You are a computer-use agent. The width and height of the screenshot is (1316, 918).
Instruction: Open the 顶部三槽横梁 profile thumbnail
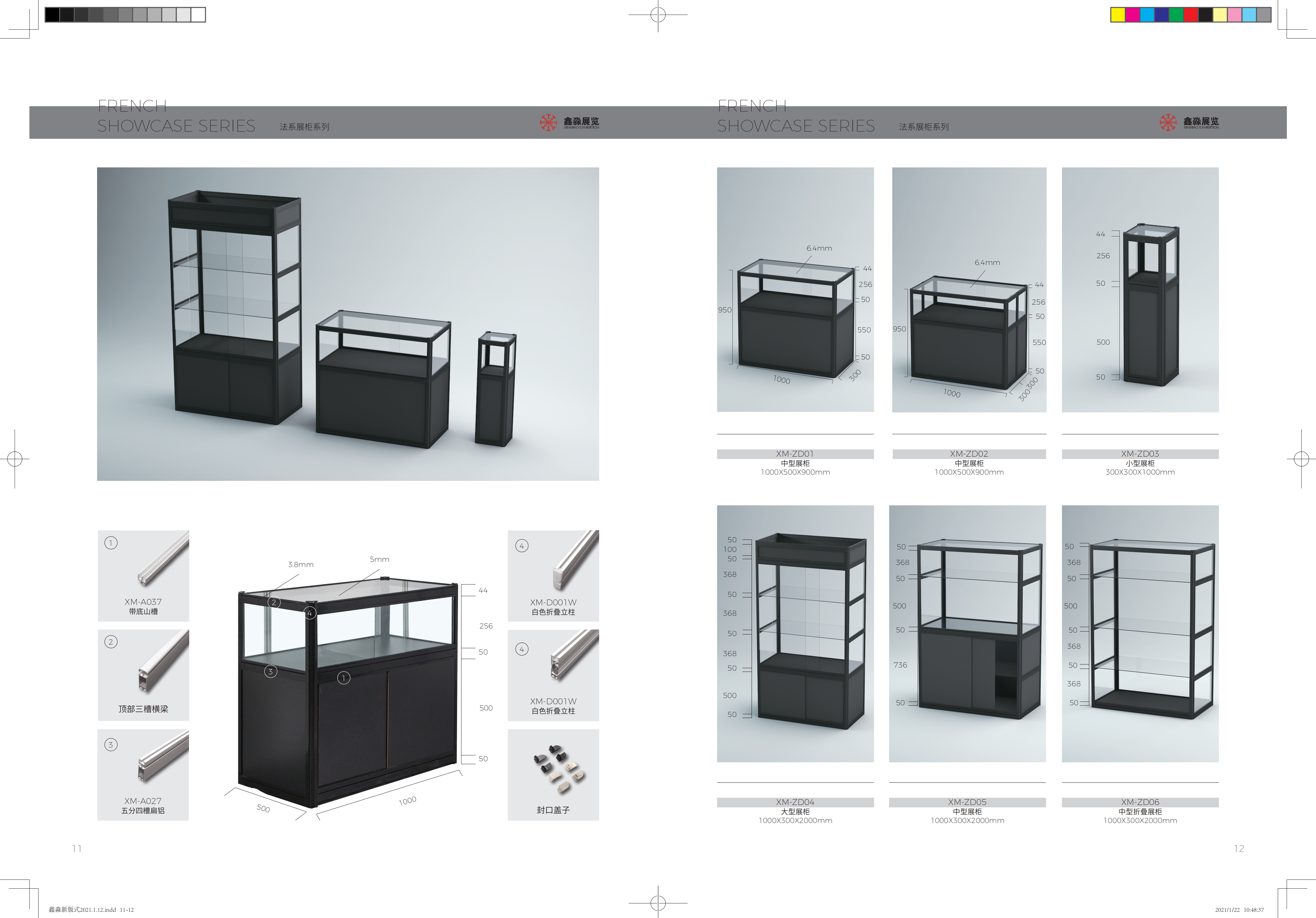click(x=143, y=675)
